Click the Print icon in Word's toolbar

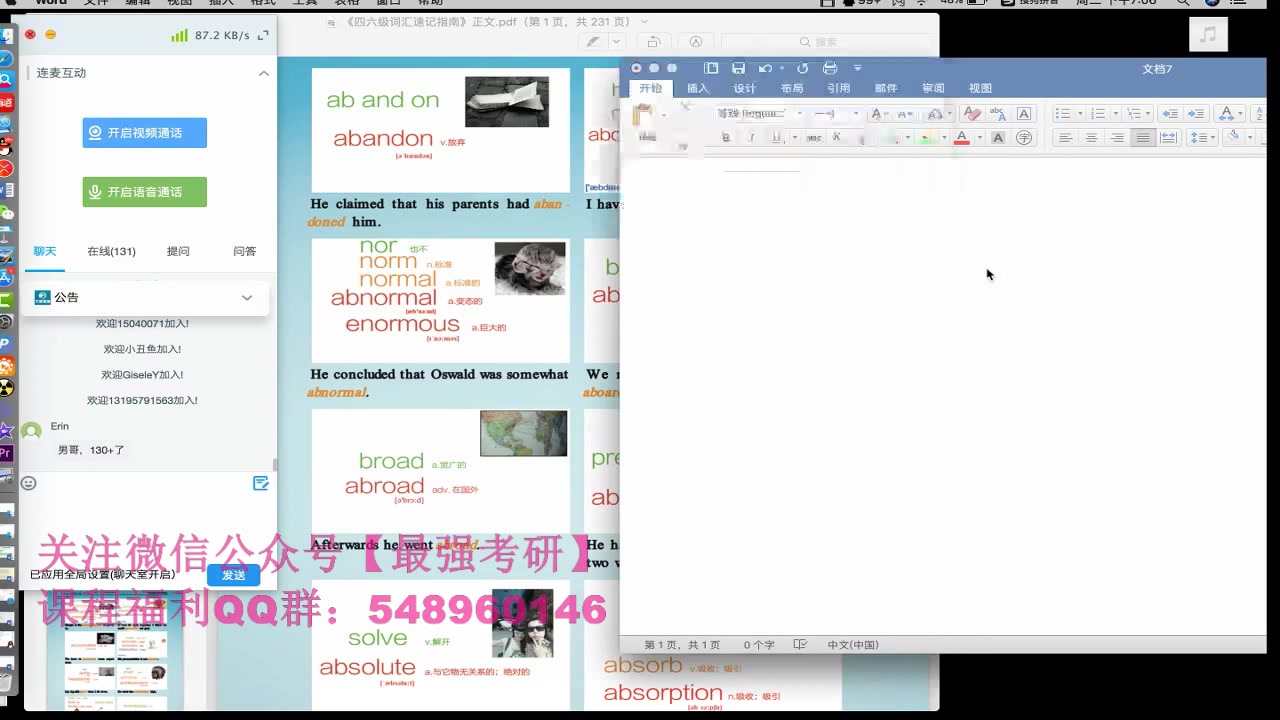coord(829,68)
